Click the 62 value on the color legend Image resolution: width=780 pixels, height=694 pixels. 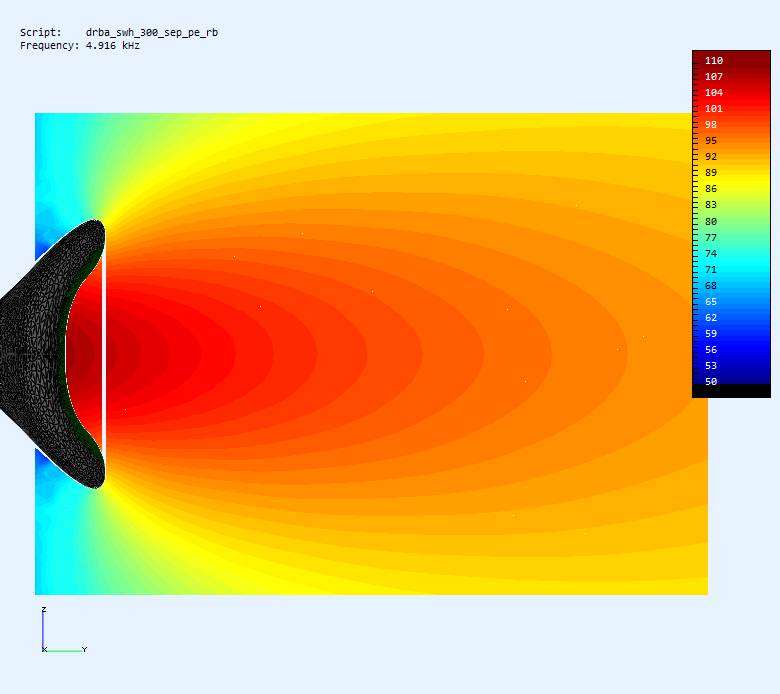tap(711, 317)
